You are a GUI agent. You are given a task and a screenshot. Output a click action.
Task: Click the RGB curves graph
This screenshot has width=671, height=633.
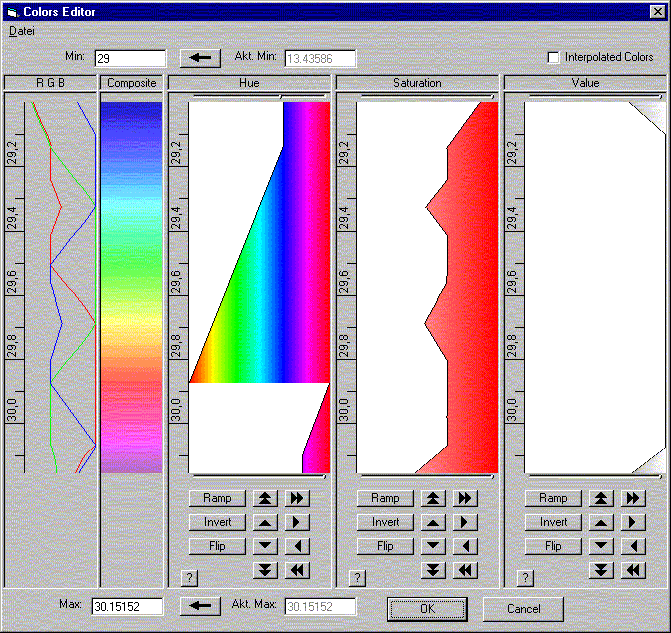pos(60,287)
